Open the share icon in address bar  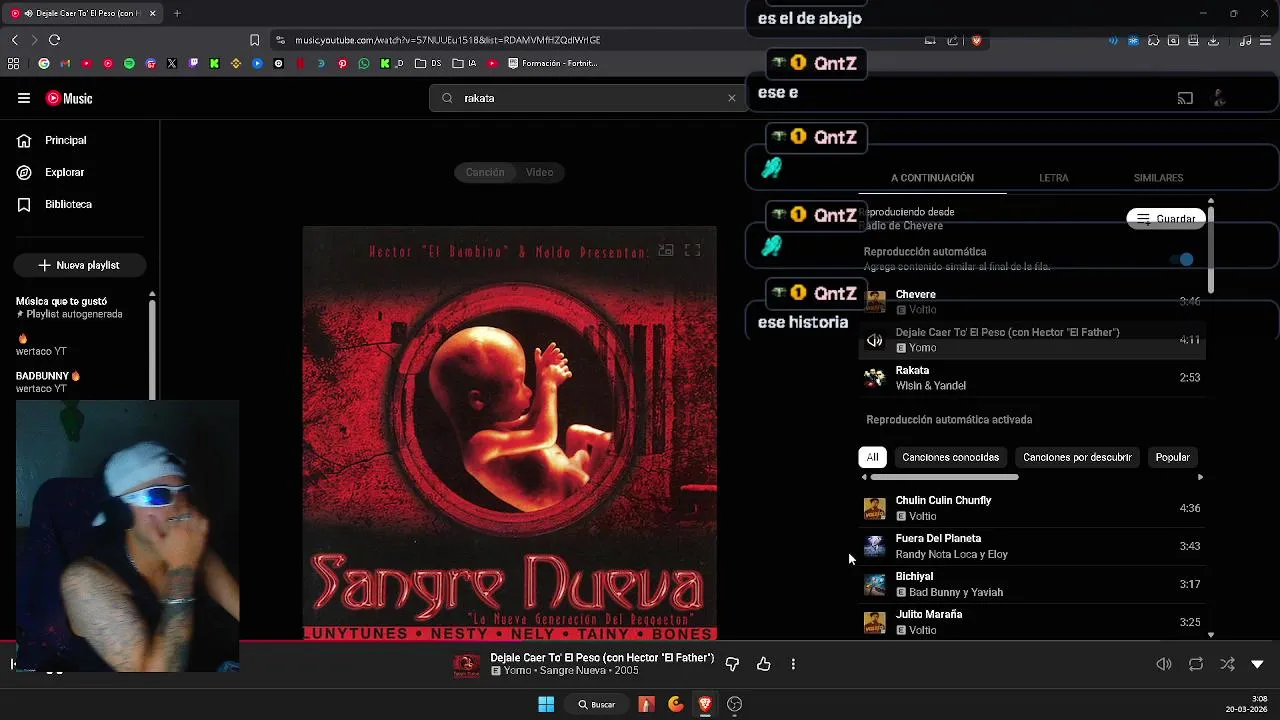click(x=953, y=40)
